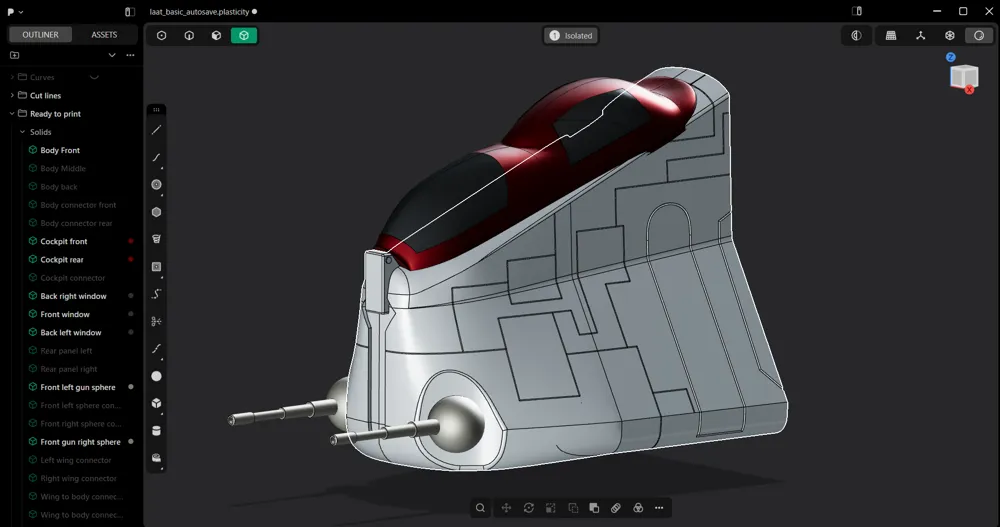Viewport: 1000px width, 527px height.
Task: Open more commands ellipsis in bottom bar
Action: [x=659, y=508]
